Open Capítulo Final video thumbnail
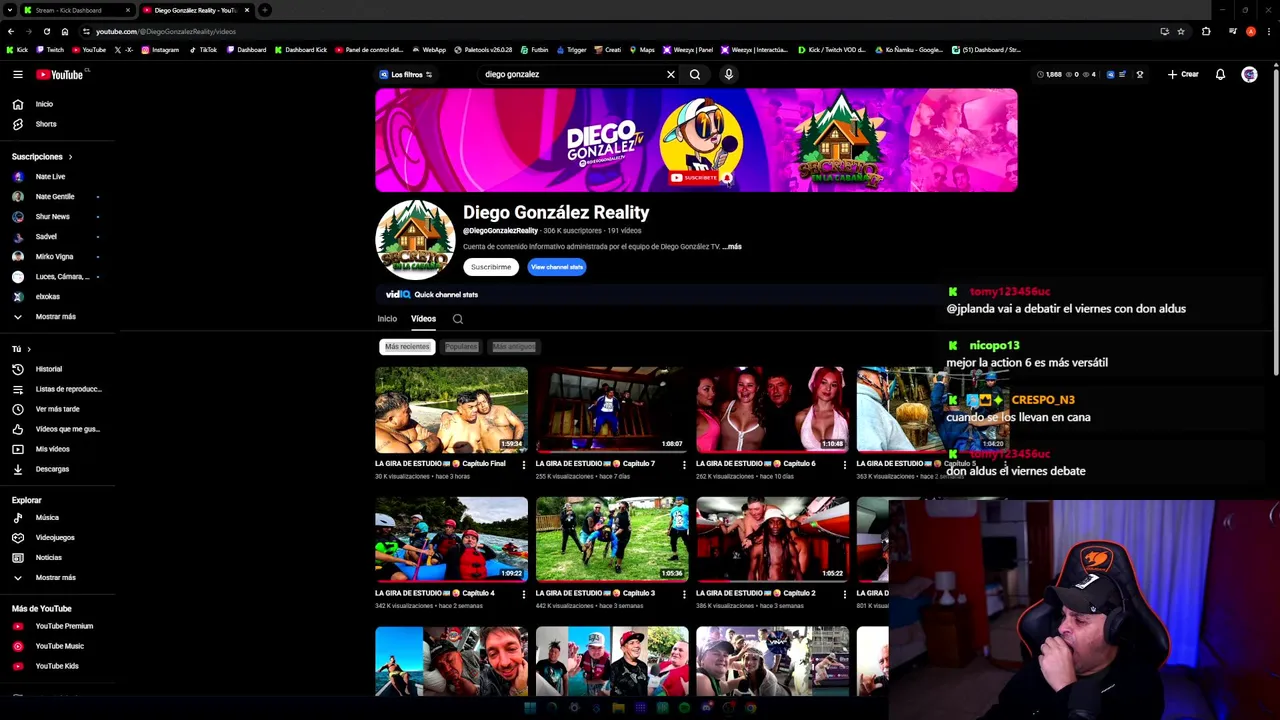The width and height of the screenshot is (1280, 720). 451,409
